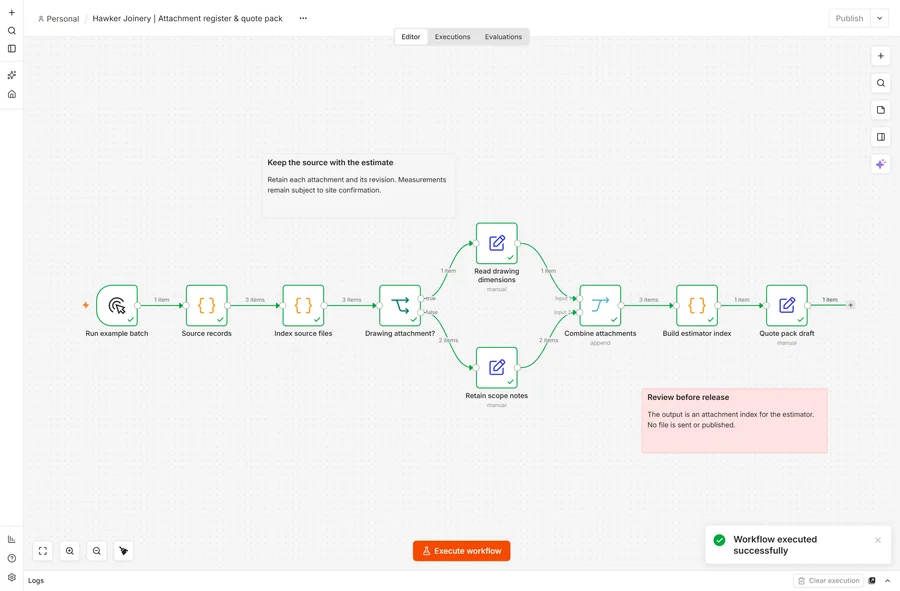Select the Source records code node

pyautogui.click(x=207, y=305)
